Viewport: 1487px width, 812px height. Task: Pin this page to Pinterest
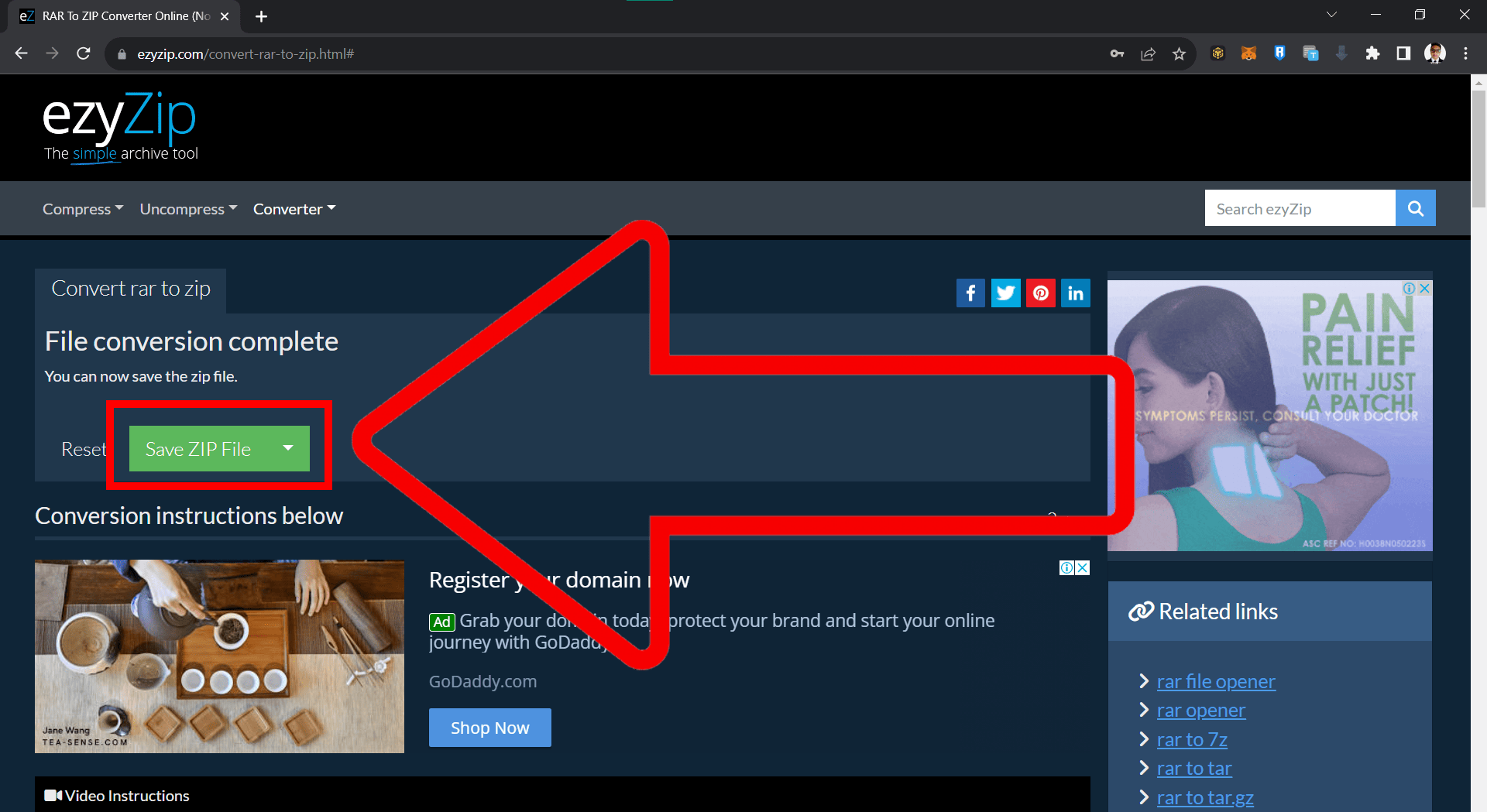(x=1041, y=293)
